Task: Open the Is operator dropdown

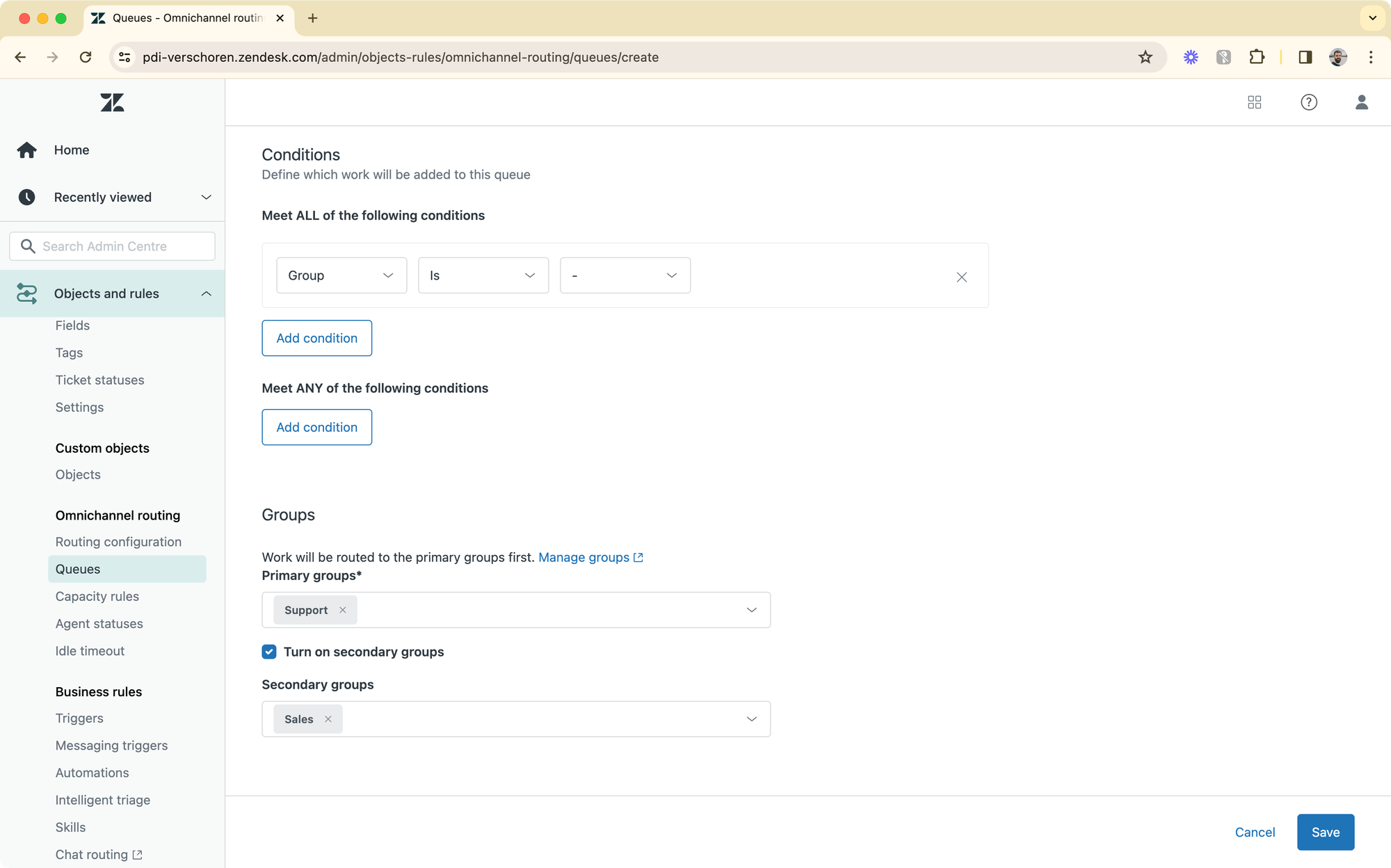Action: (483, 275)
